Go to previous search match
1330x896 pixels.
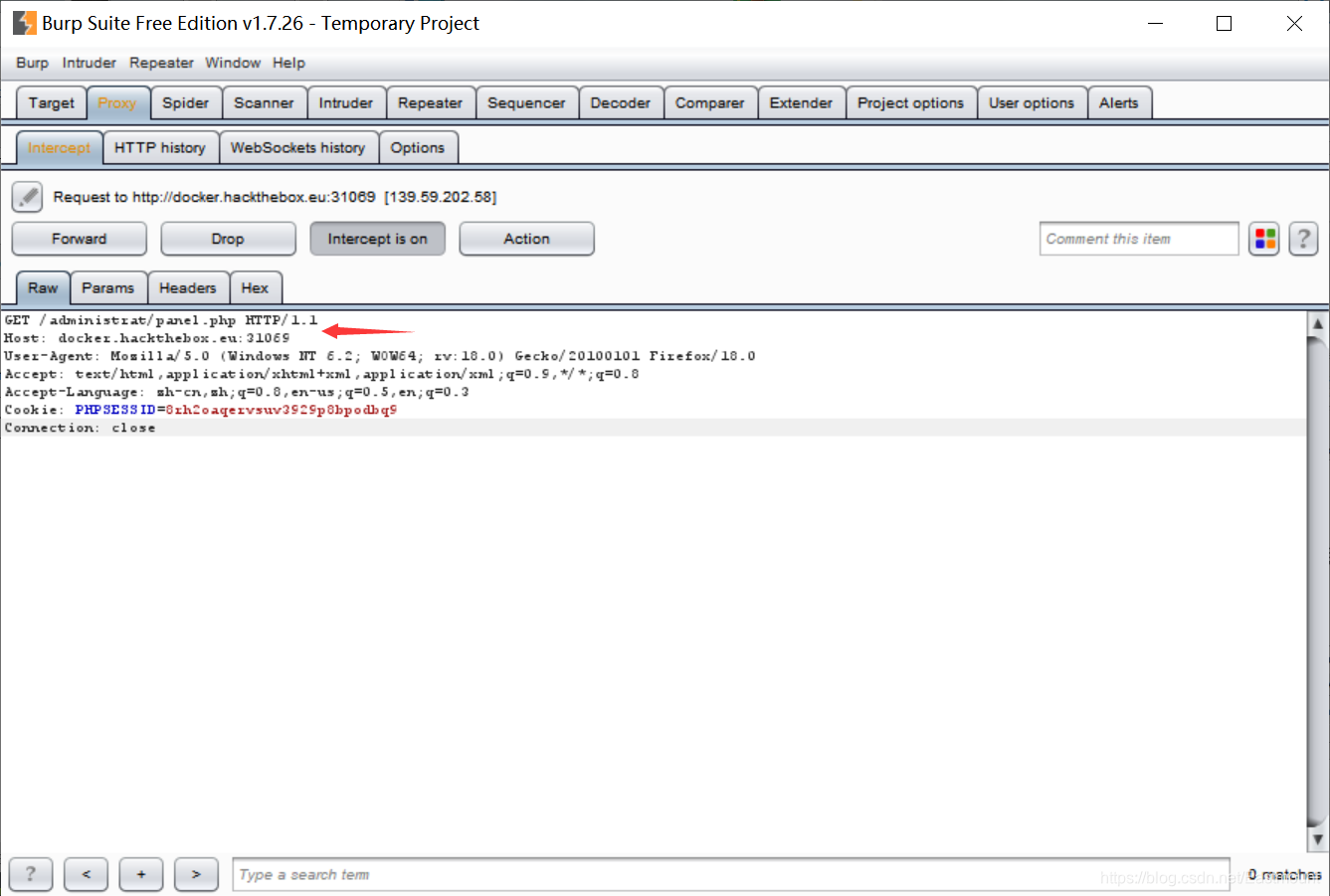[87, 874]
